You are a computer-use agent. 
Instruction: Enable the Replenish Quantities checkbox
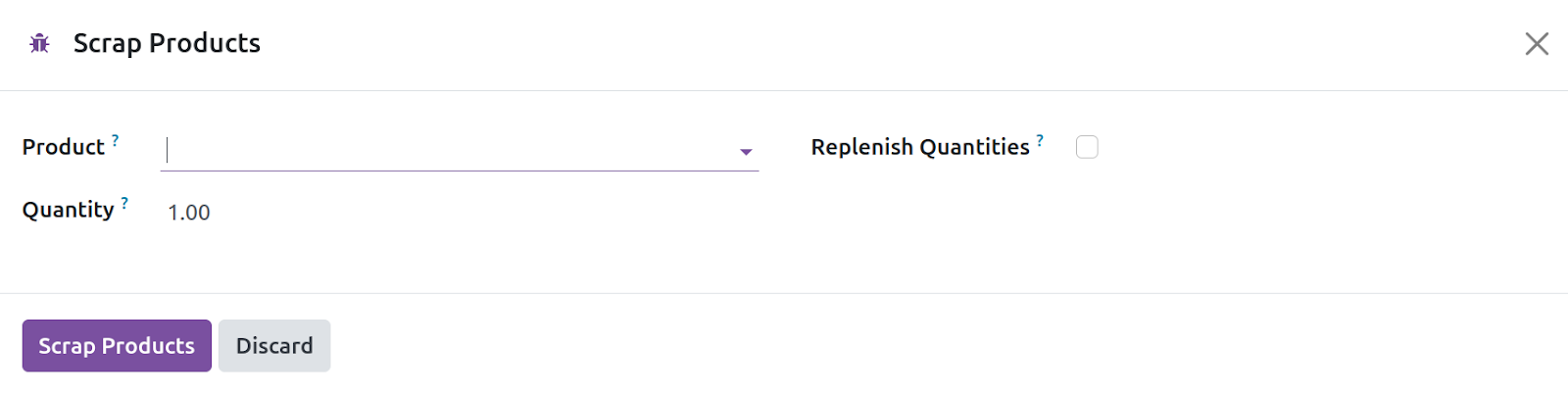[x=1087, y=147]
